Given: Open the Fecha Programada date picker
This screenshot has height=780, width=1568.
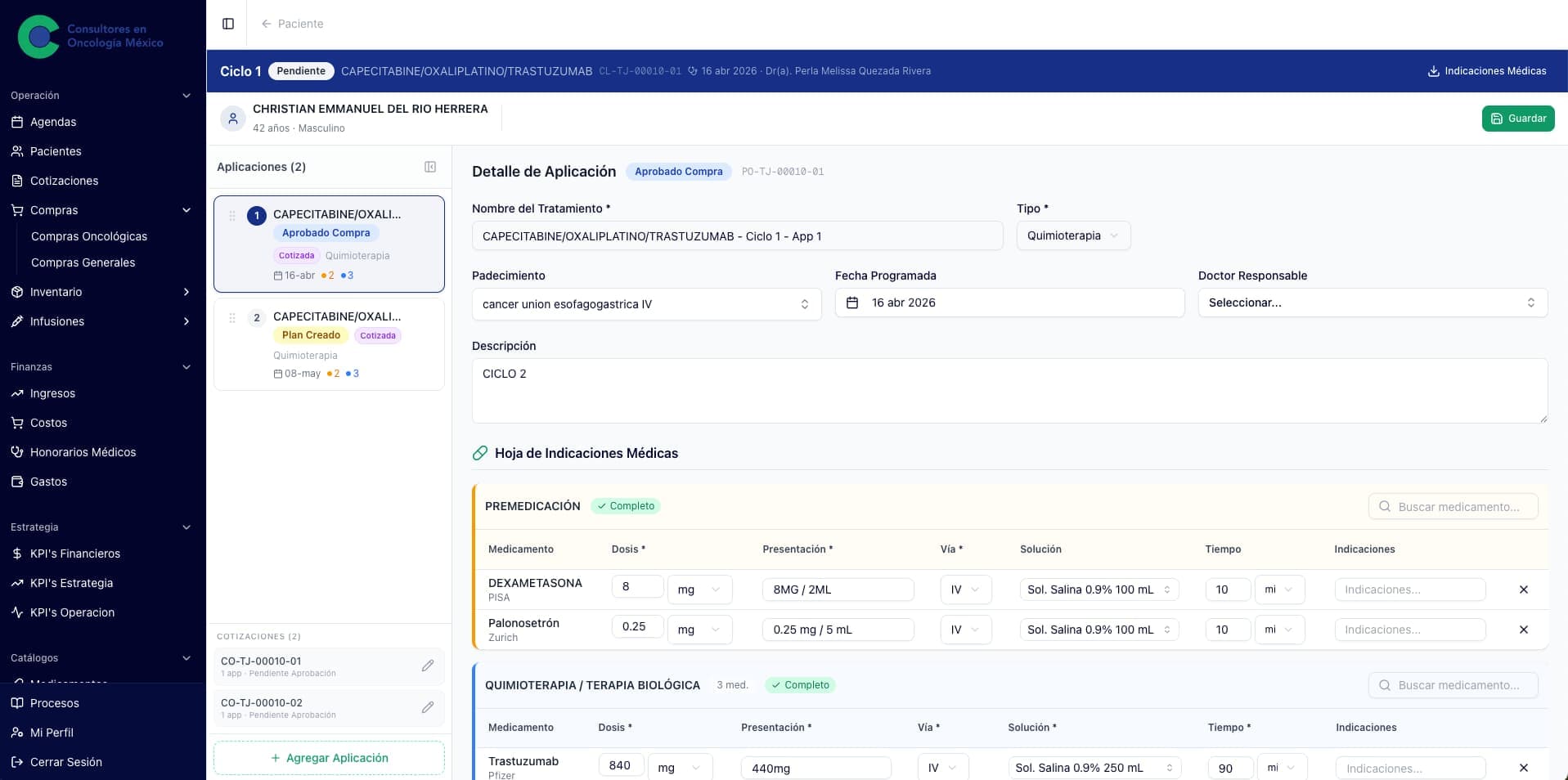Looking at the screenshot, I should click(1009, 303).
